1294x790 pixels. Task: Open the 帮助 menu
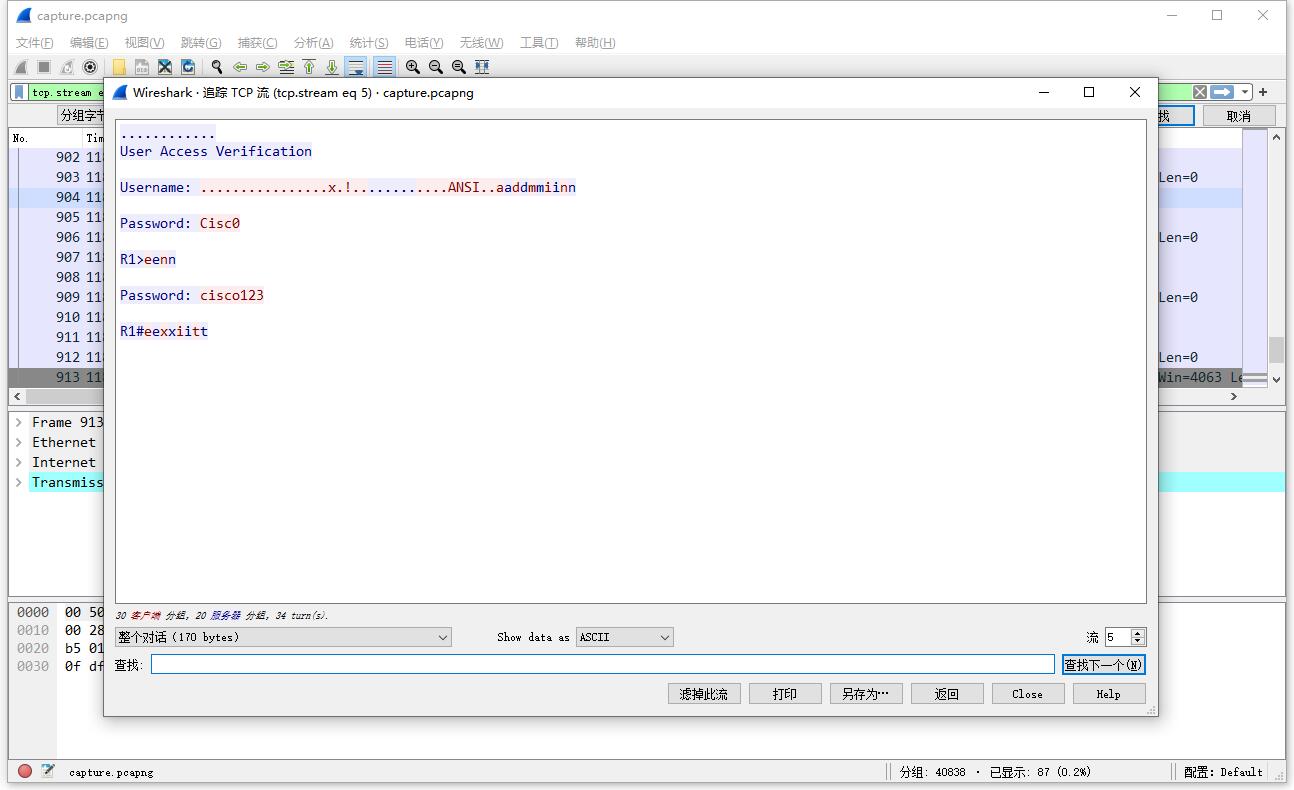(595, 42)
